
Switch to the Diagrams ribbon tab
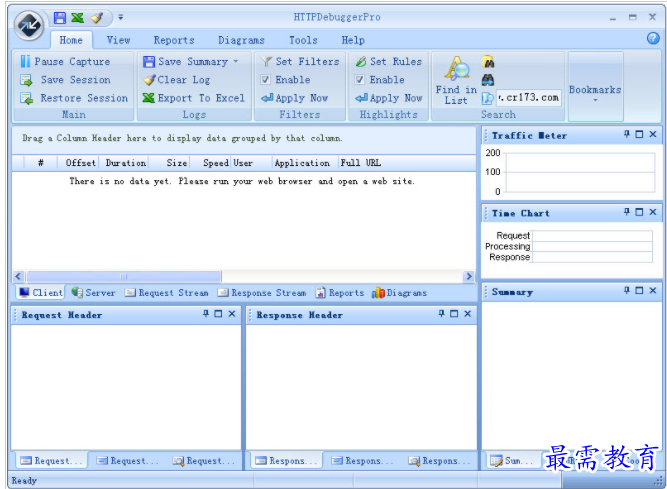pos(241,40)
